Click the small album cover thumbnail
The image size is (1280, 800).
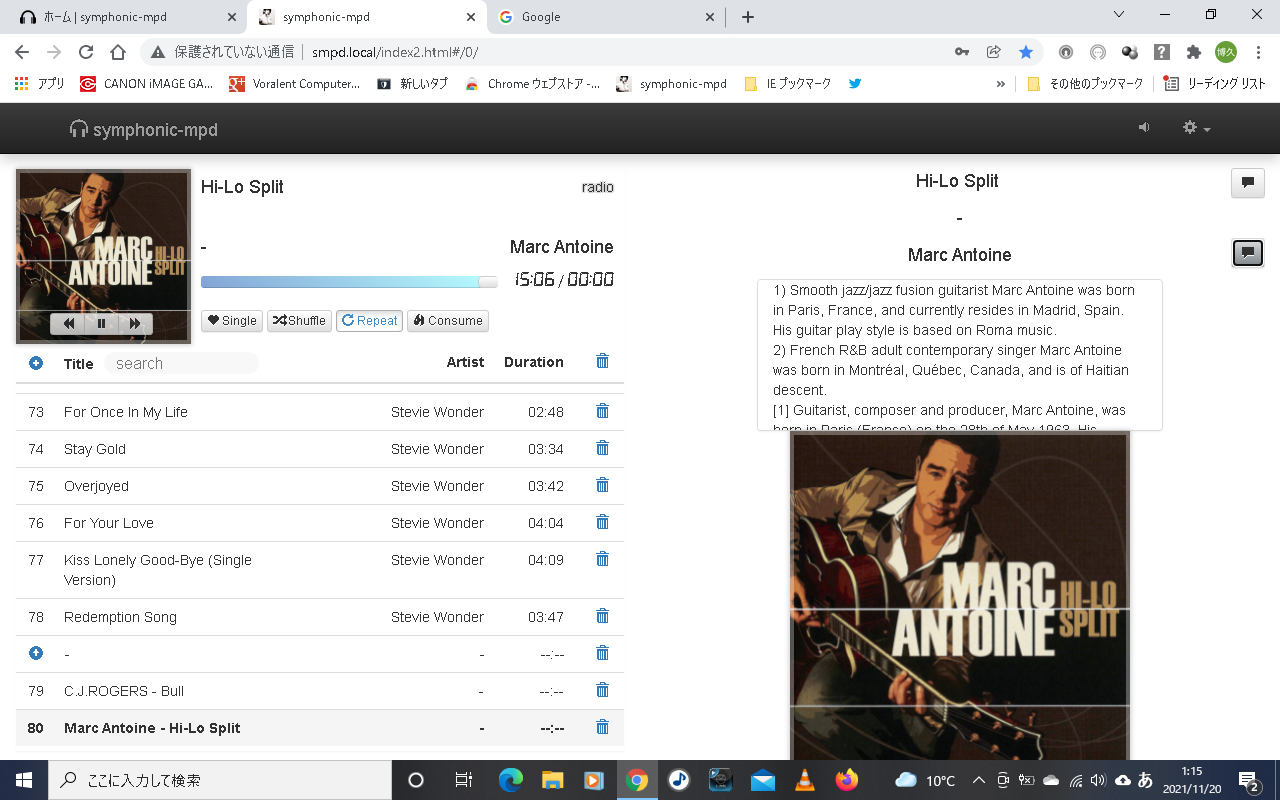click(103, 256)
